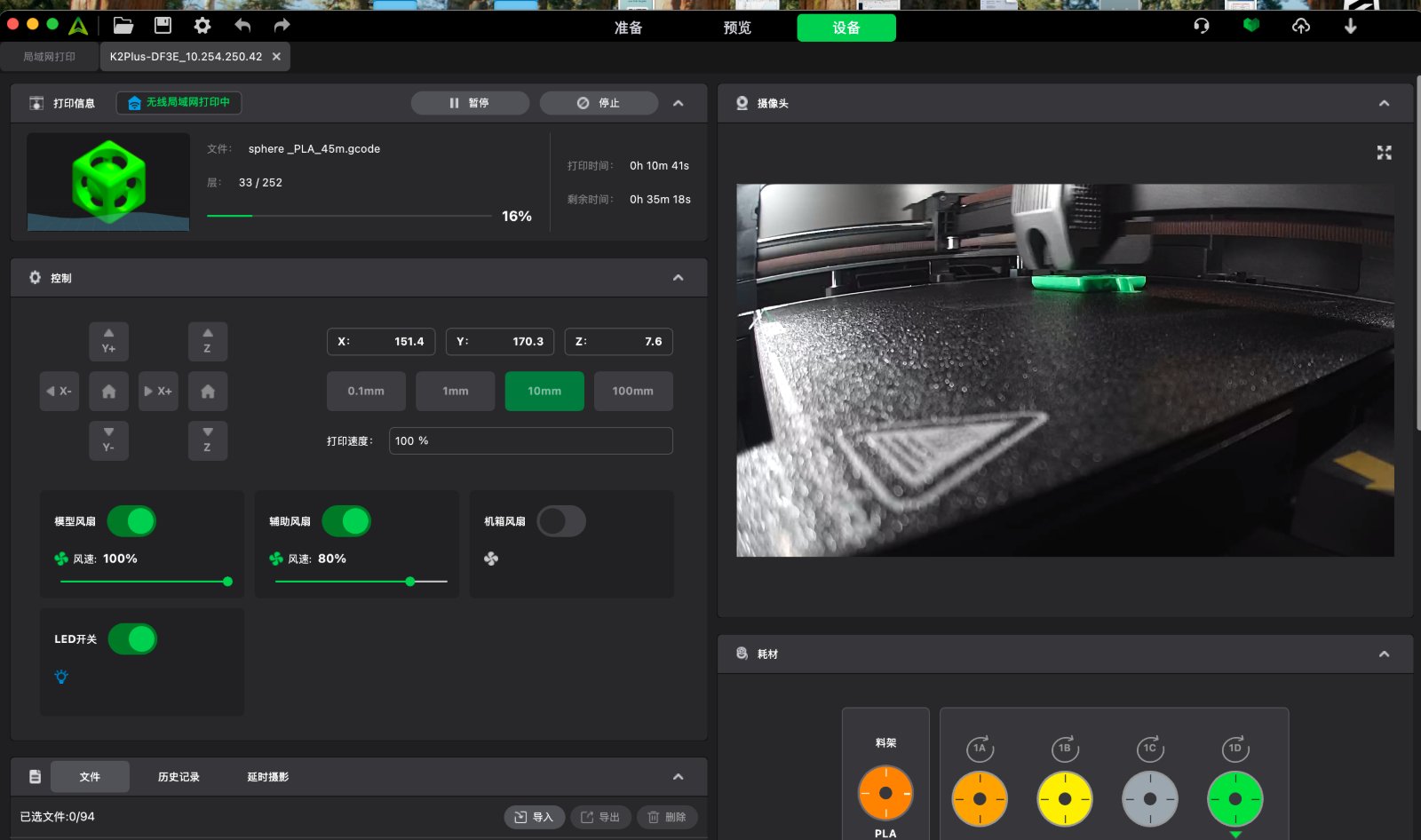This screenshot has height=840, width=1421.
Task: Click the 打印速度 speed input field
Action: tap(531, 440)
